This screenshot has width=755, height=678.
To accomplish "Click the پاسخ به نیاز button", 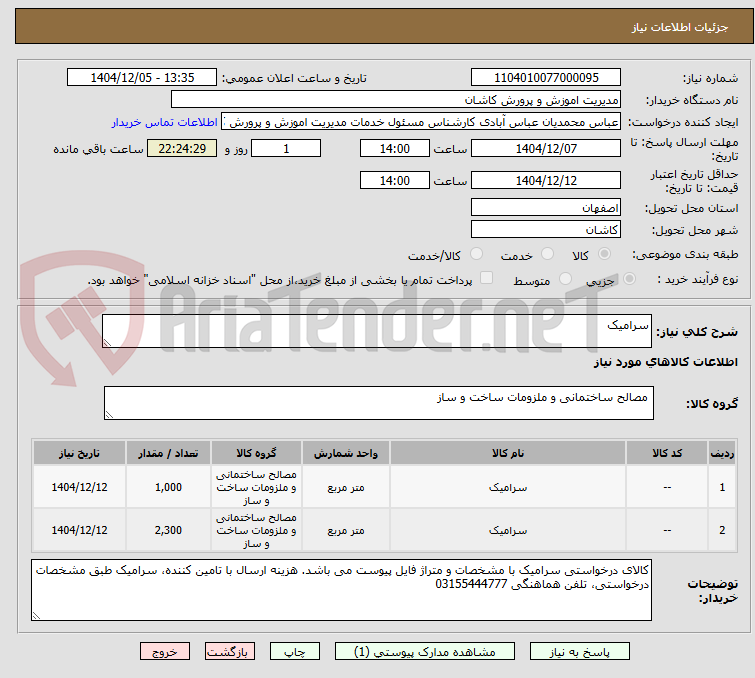I will click(580, 652).
